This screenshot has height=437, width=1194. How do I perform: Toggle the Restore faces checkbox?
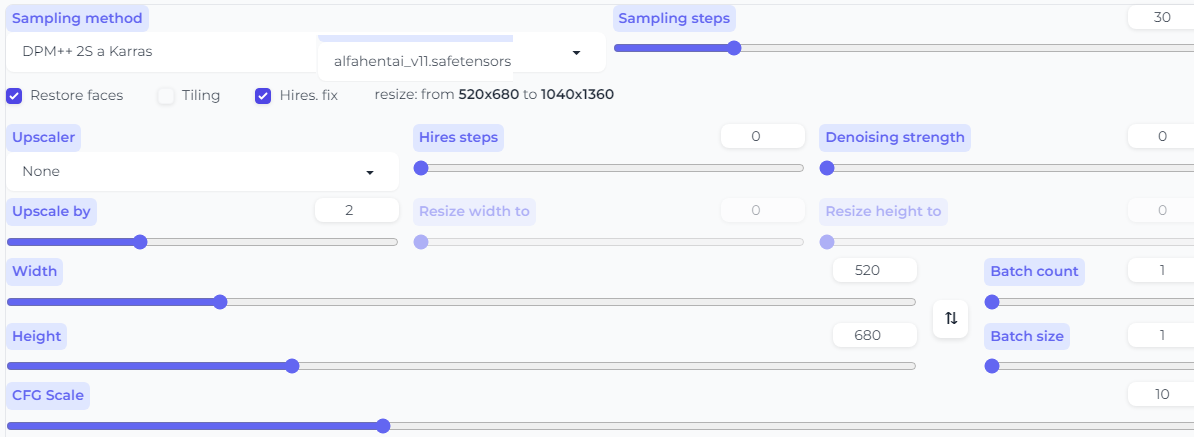pos(15,96)
